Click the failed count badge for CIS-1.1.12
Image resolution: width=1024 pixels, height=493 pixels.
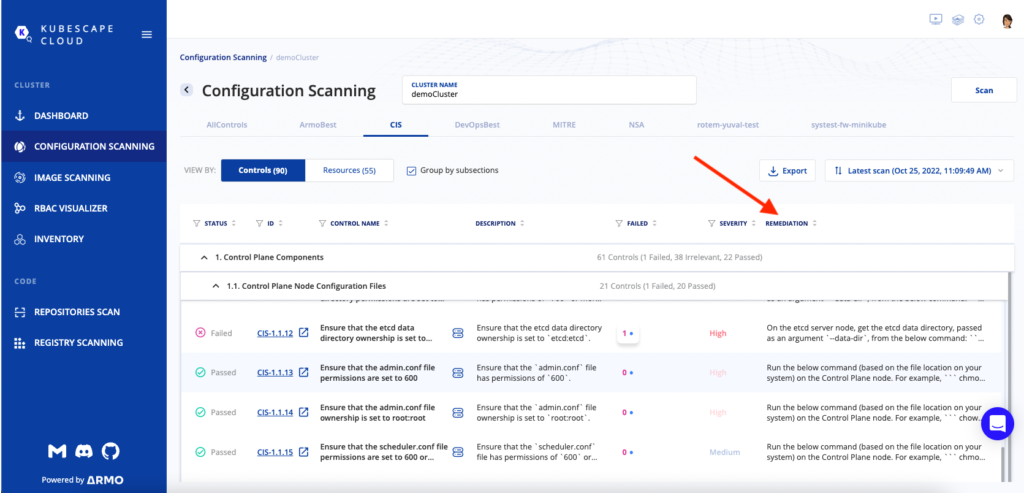(628, 334)
